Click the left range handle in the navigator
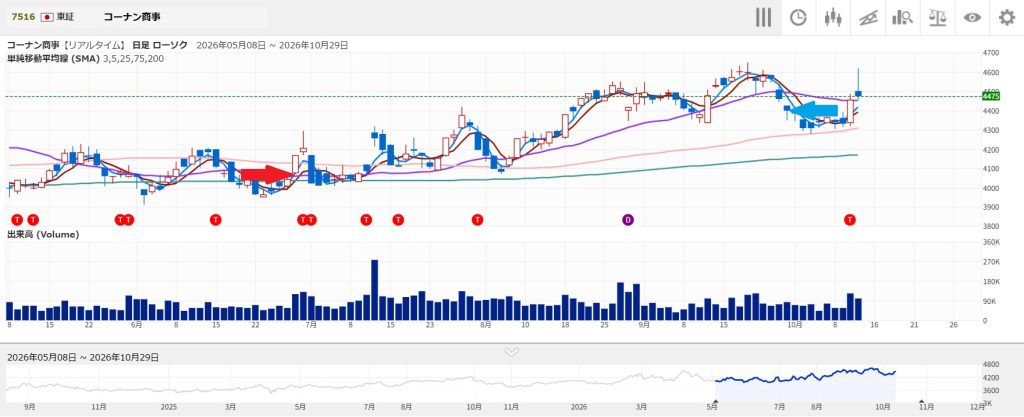The width and height of the screenshot is (1024, 417). coord(716,401)
